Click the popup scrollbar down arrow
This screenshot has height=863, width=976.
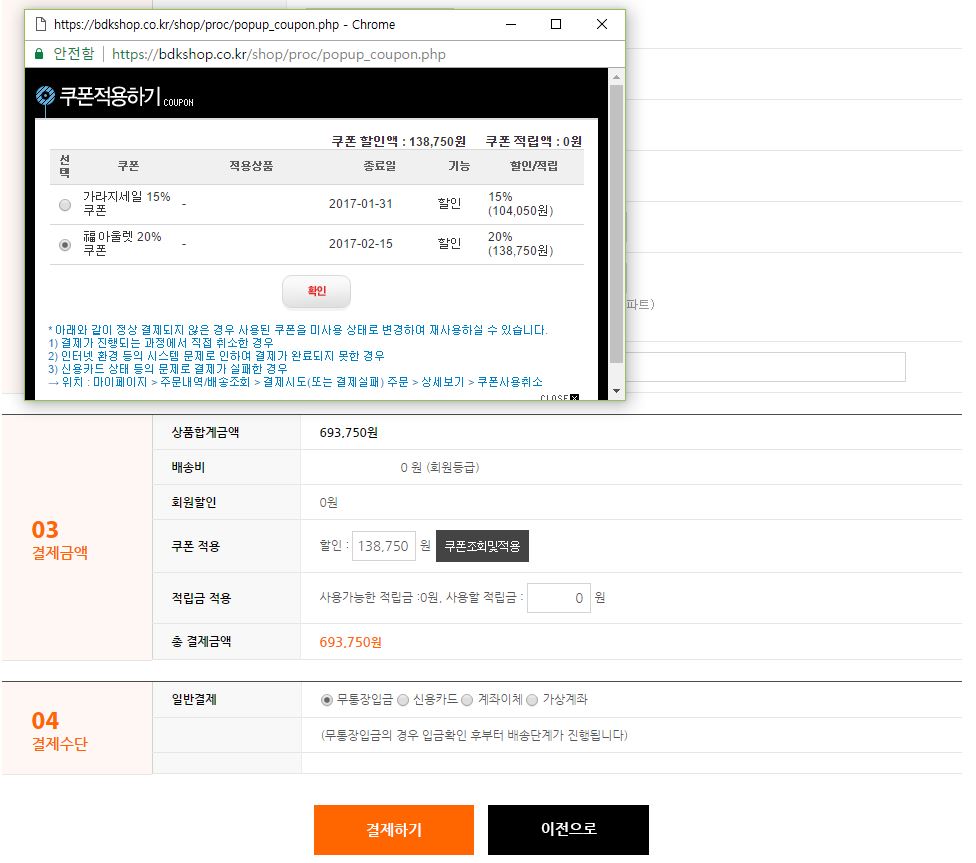[616, 390]
